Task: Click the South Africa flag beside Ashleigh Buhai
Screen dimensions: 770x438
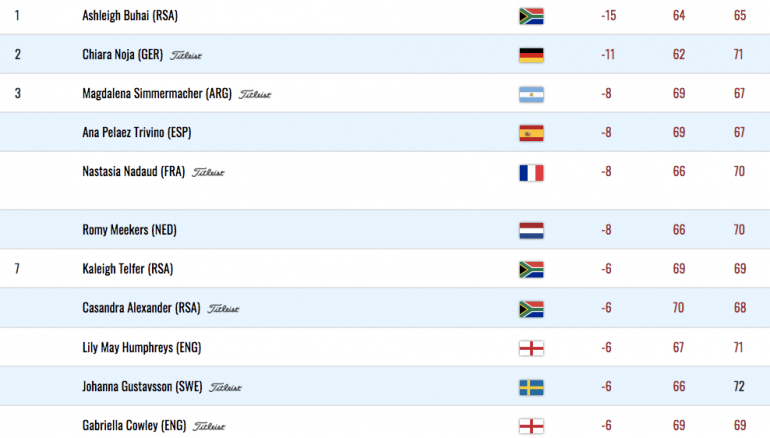Action: coord(531,16)
